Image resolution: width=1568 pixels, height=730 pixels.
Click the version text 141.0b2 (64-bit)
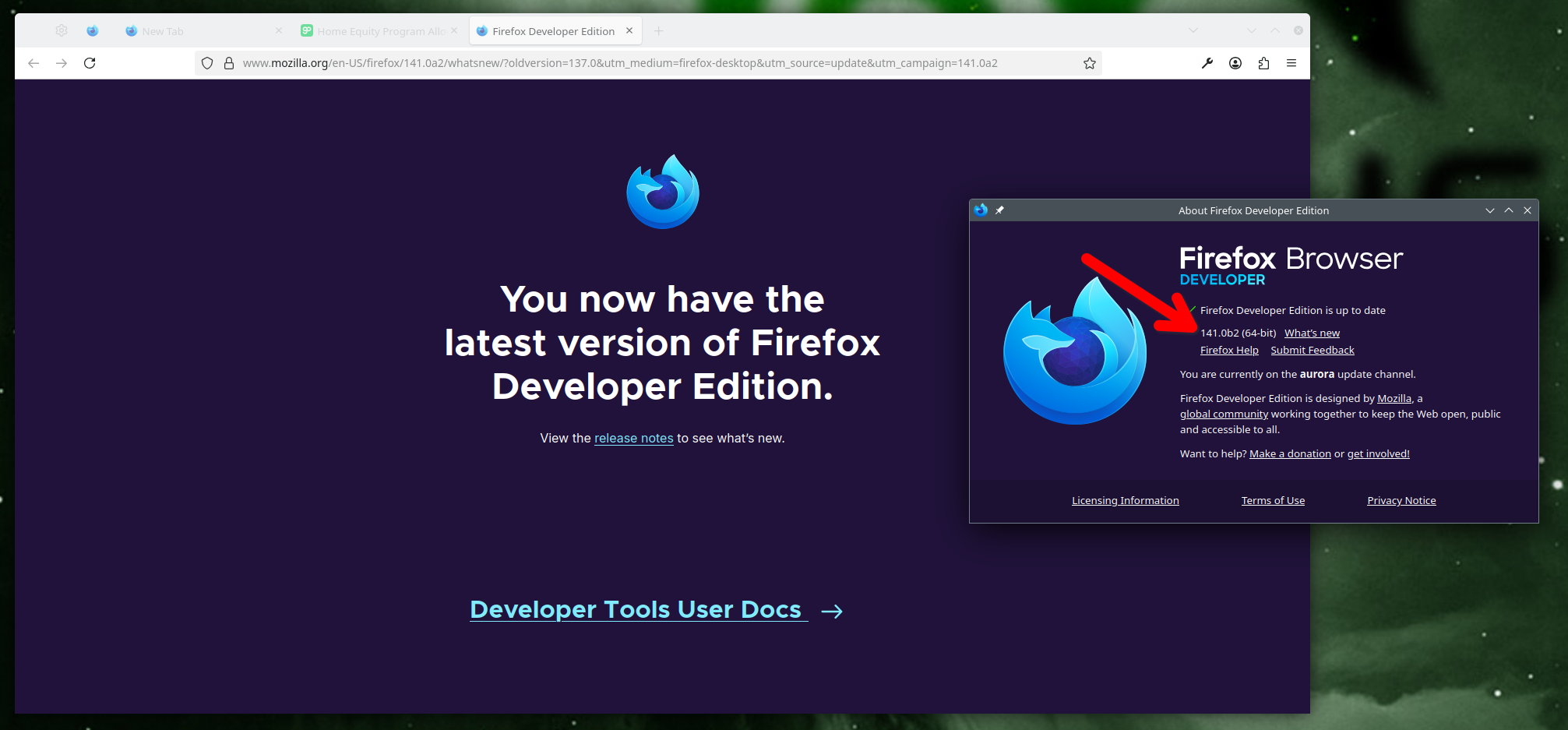(x=1239, y=333)
